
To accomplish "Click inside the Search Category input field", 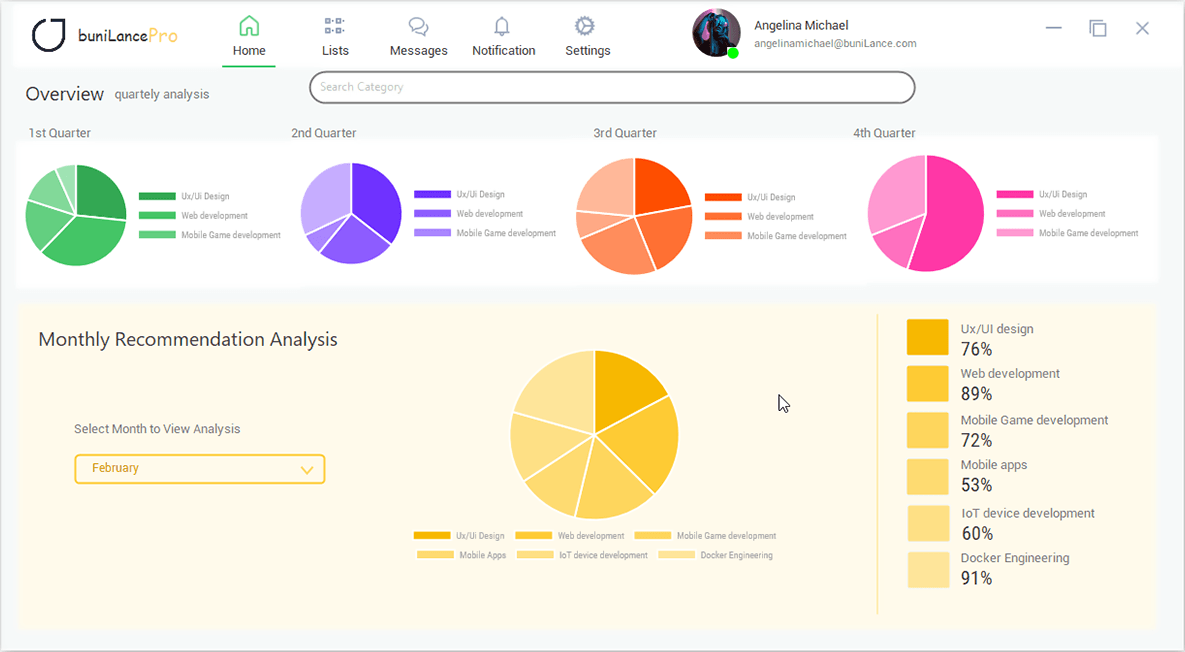I will click(x=612, y=87).
